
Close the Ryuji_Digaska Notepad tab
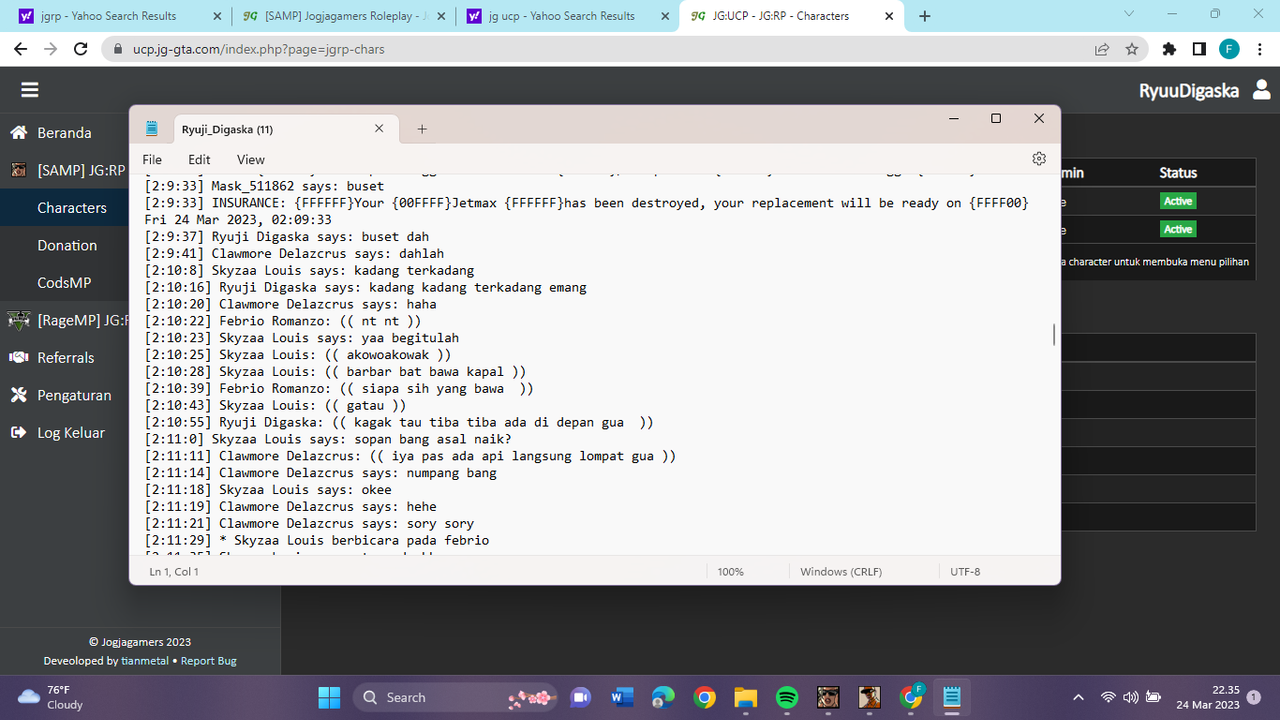379,129
